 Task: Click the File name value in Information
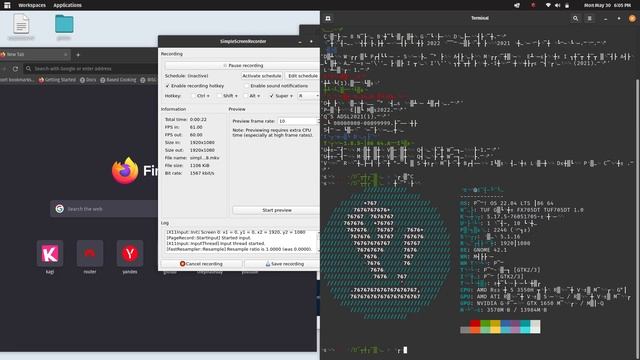204,158
